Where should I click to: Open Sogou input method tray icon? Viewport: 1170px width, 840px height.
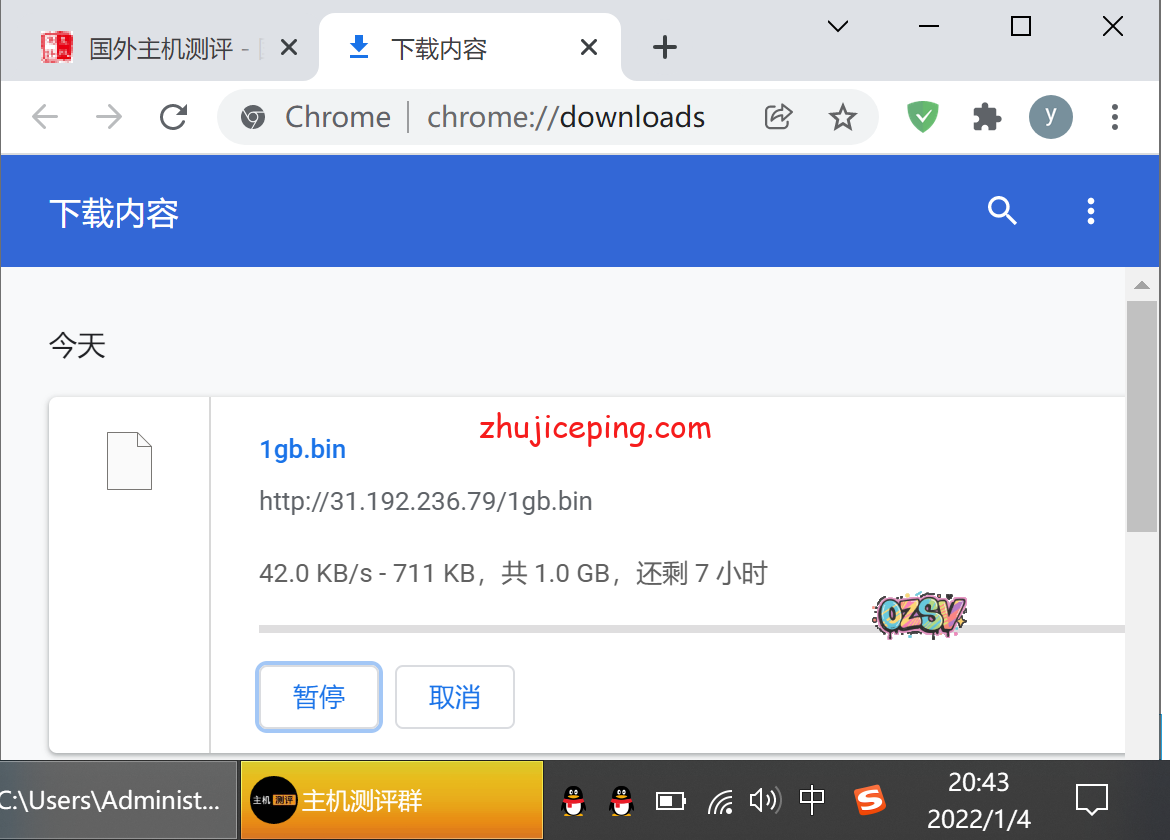(x=870, y=800)
